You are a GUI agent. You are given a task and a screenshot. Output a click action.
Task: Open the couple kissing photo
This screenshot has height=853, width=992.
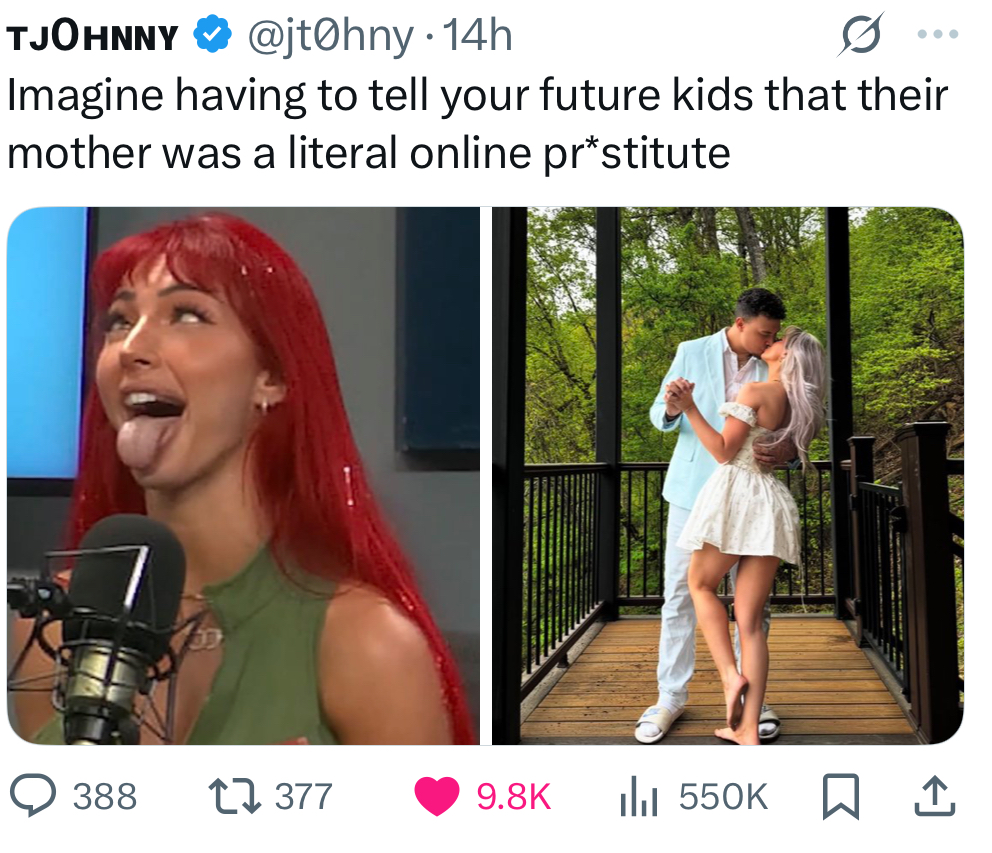tap(728, 475)
